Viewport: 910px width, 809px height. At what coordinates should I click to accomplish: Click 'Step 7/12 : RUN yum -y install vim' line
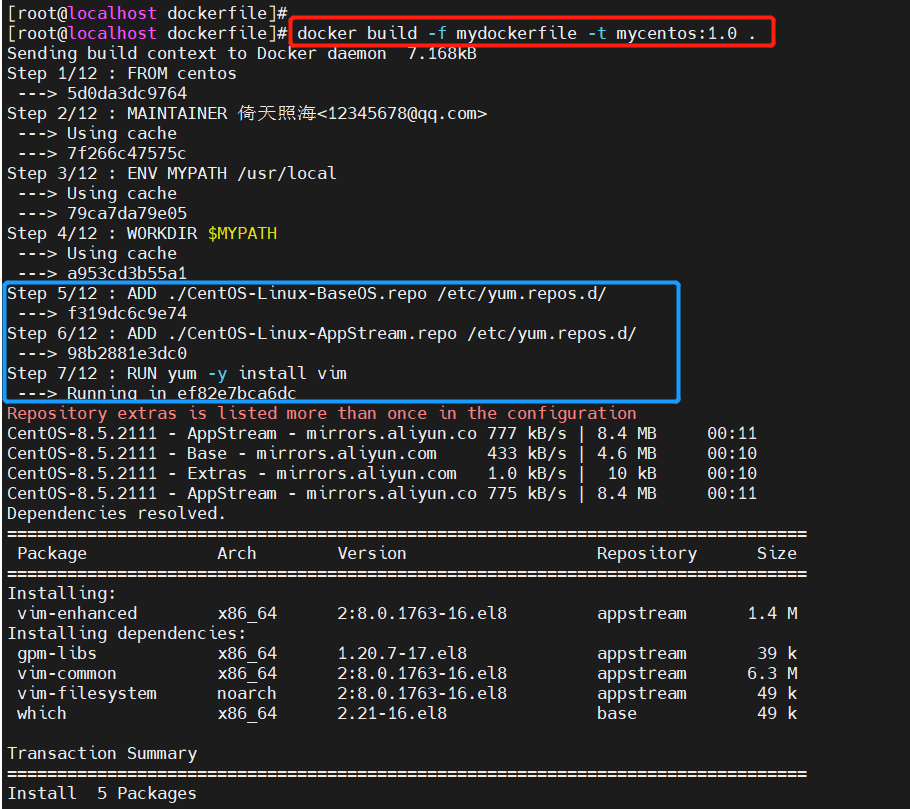(x=177, y=373)
